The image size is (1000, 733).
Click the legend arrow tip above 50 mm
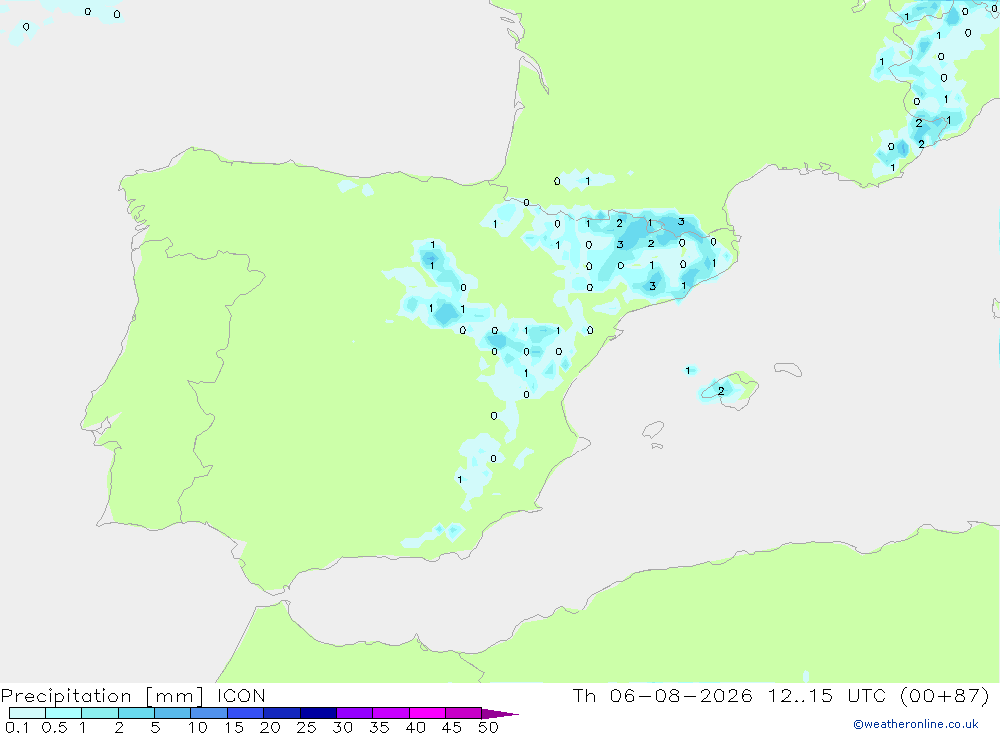tap(500, 714)
